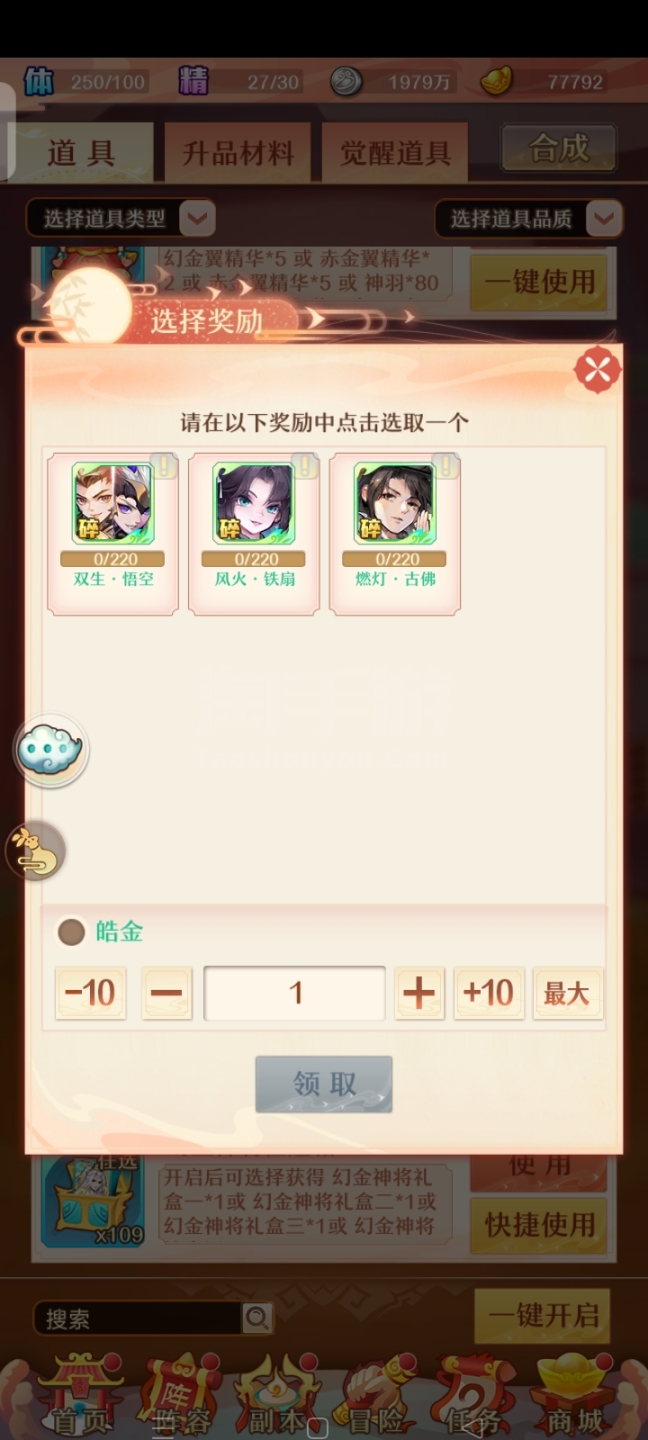Claim the reward with 领取 button
The image size is (648, 1440).
(x=324, y=1084)
